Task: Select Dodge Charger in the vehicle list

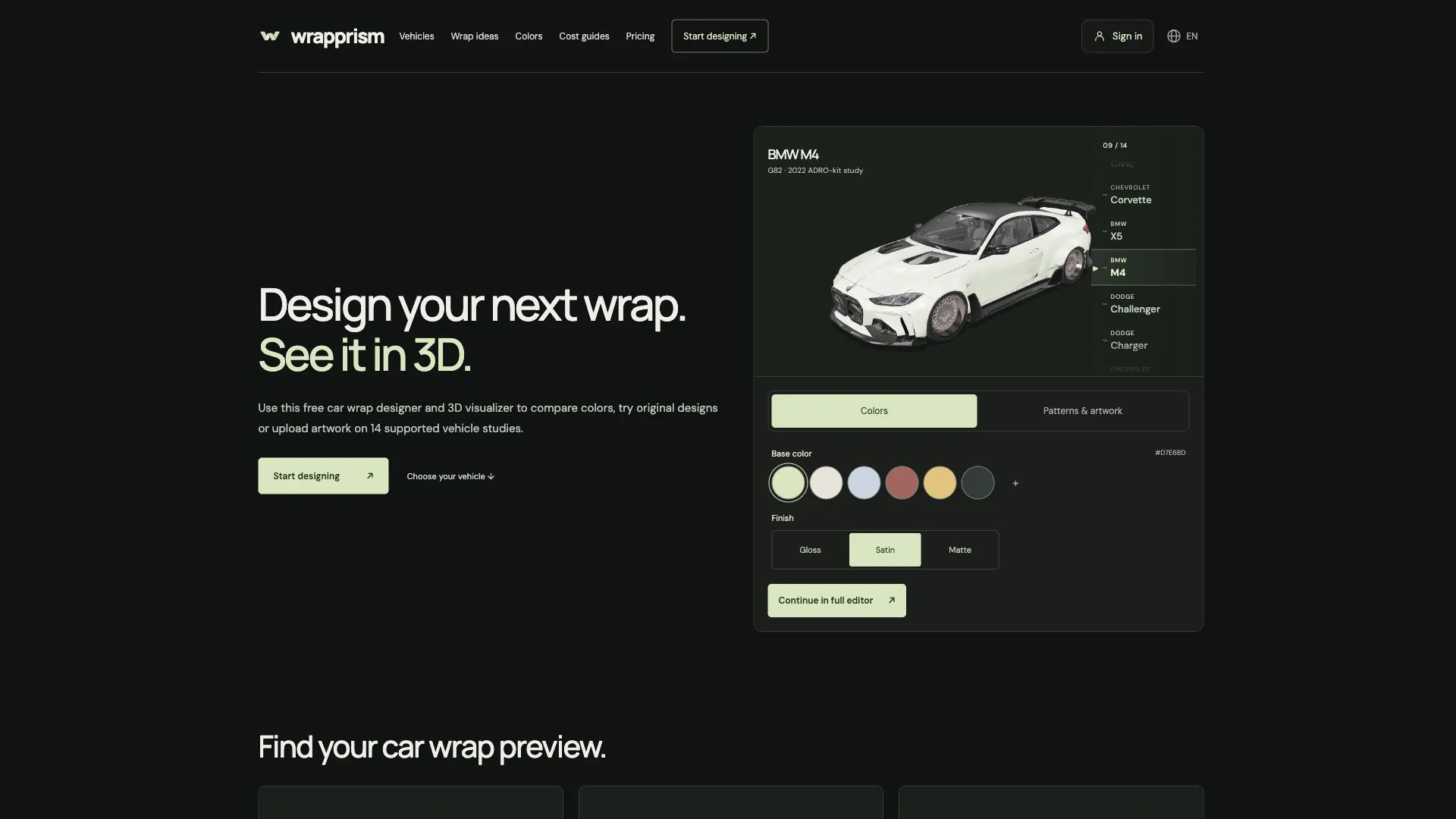Action: coord(1144,340)
